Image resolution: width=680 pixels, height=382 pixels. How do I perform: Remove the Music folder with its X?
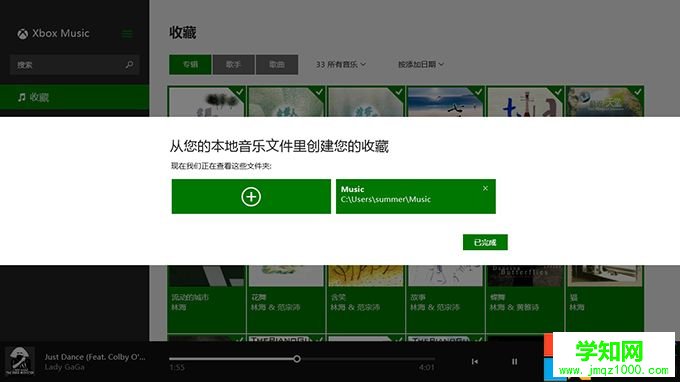[485, 188]
